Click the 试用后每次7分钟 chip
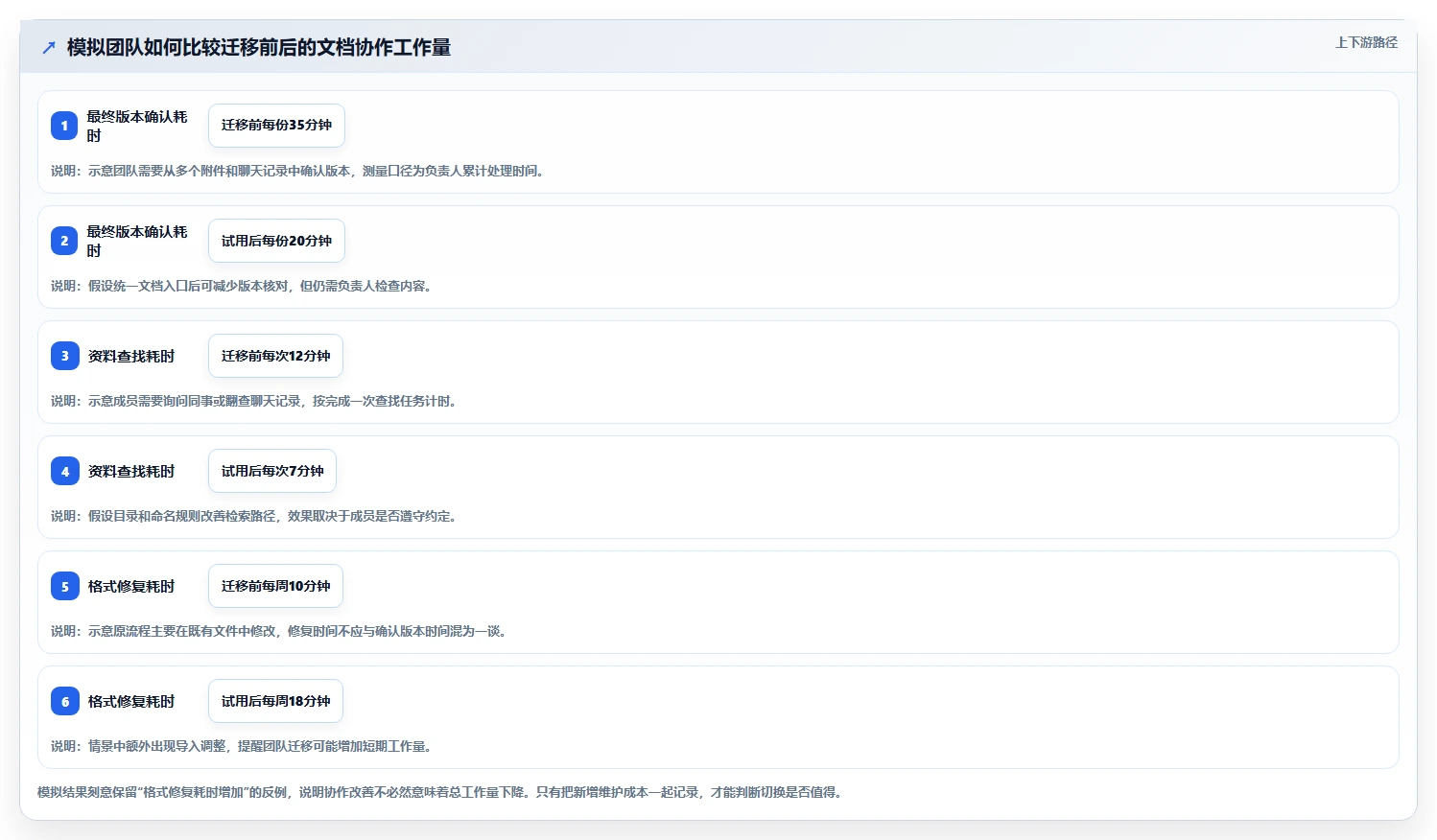The image size is (1437, 840). coord(272,471)
